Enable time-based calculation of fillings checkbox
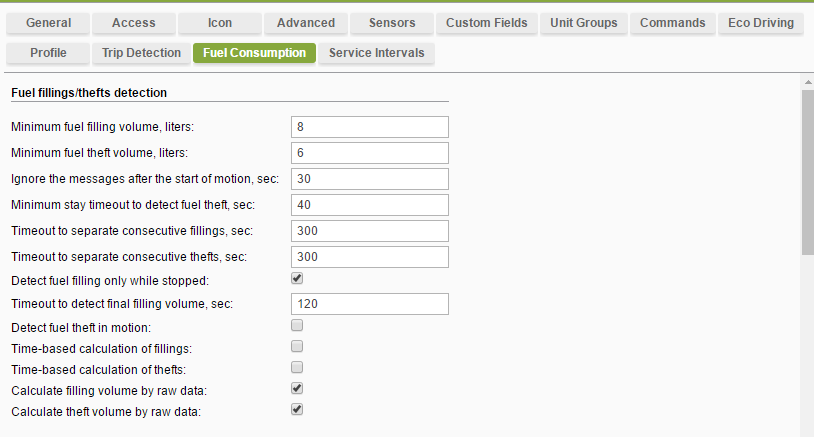 click(x=297, y=346)
